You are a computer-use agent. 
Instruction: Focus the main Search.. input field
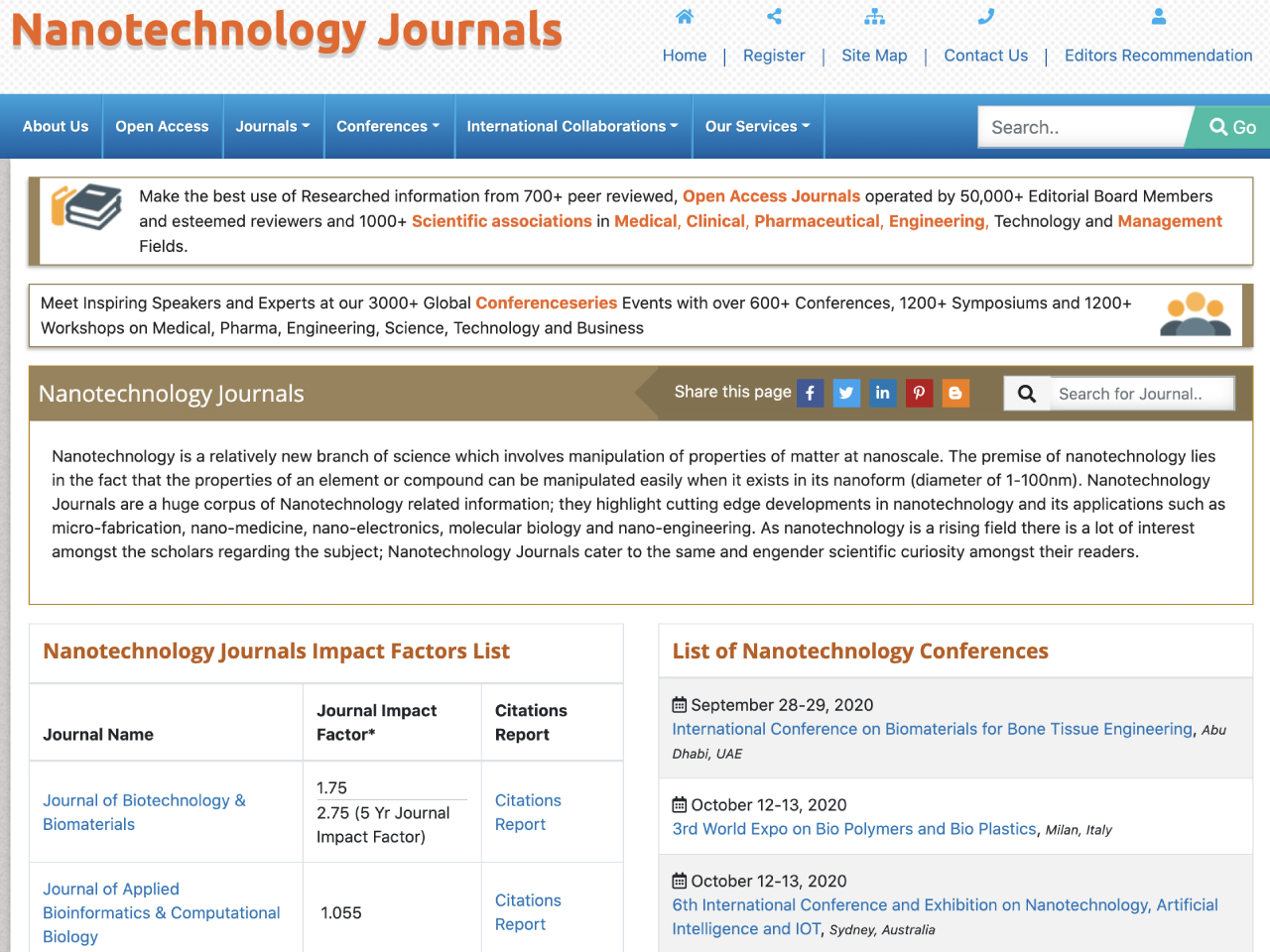point(1084,127)
